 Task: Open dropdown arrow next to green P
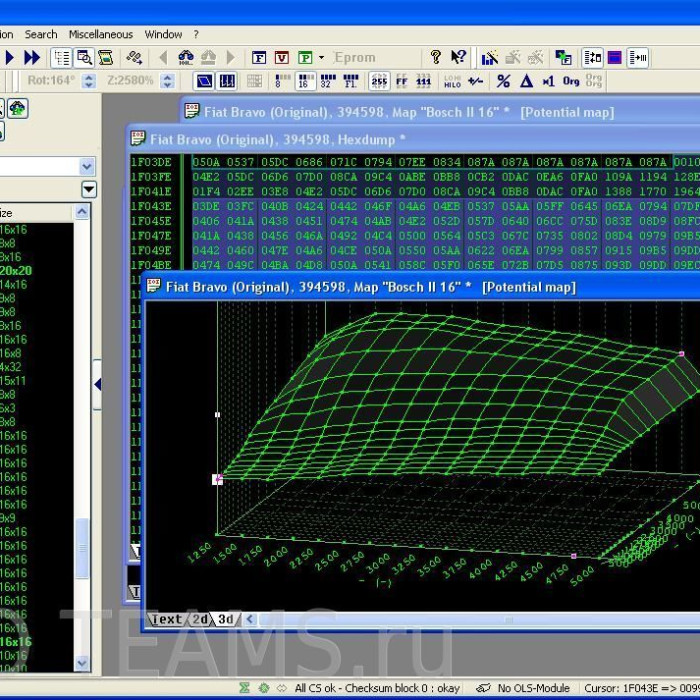tap(321, 57)
